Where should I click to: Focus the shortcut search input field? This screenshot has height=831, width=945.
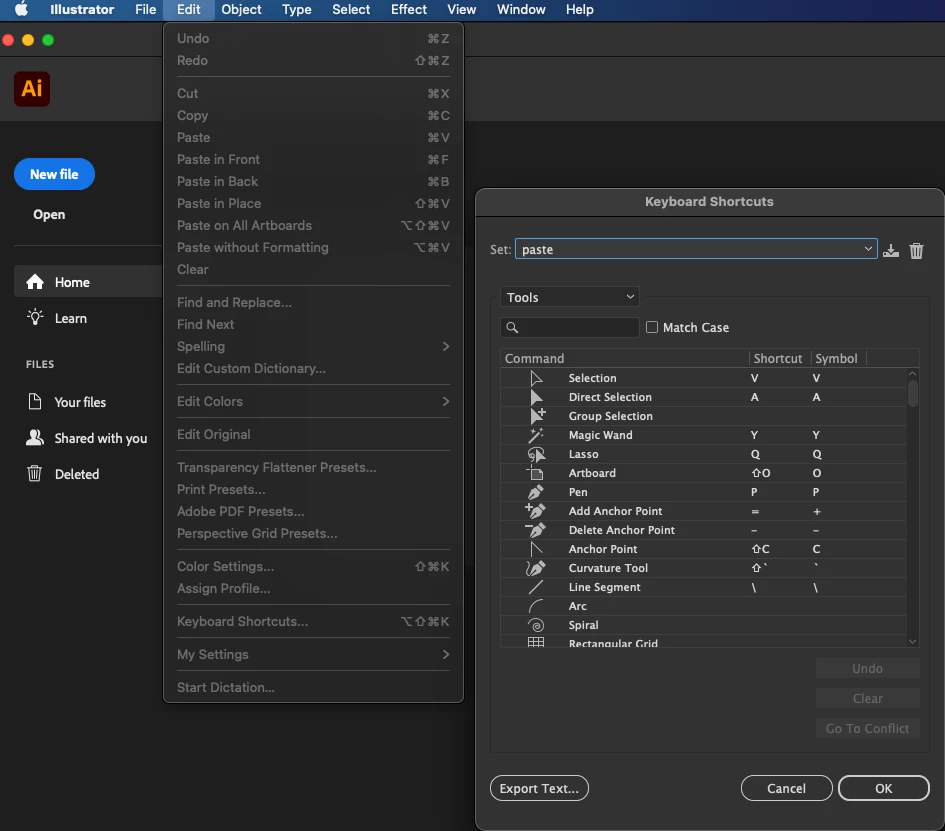click(570, 327)
